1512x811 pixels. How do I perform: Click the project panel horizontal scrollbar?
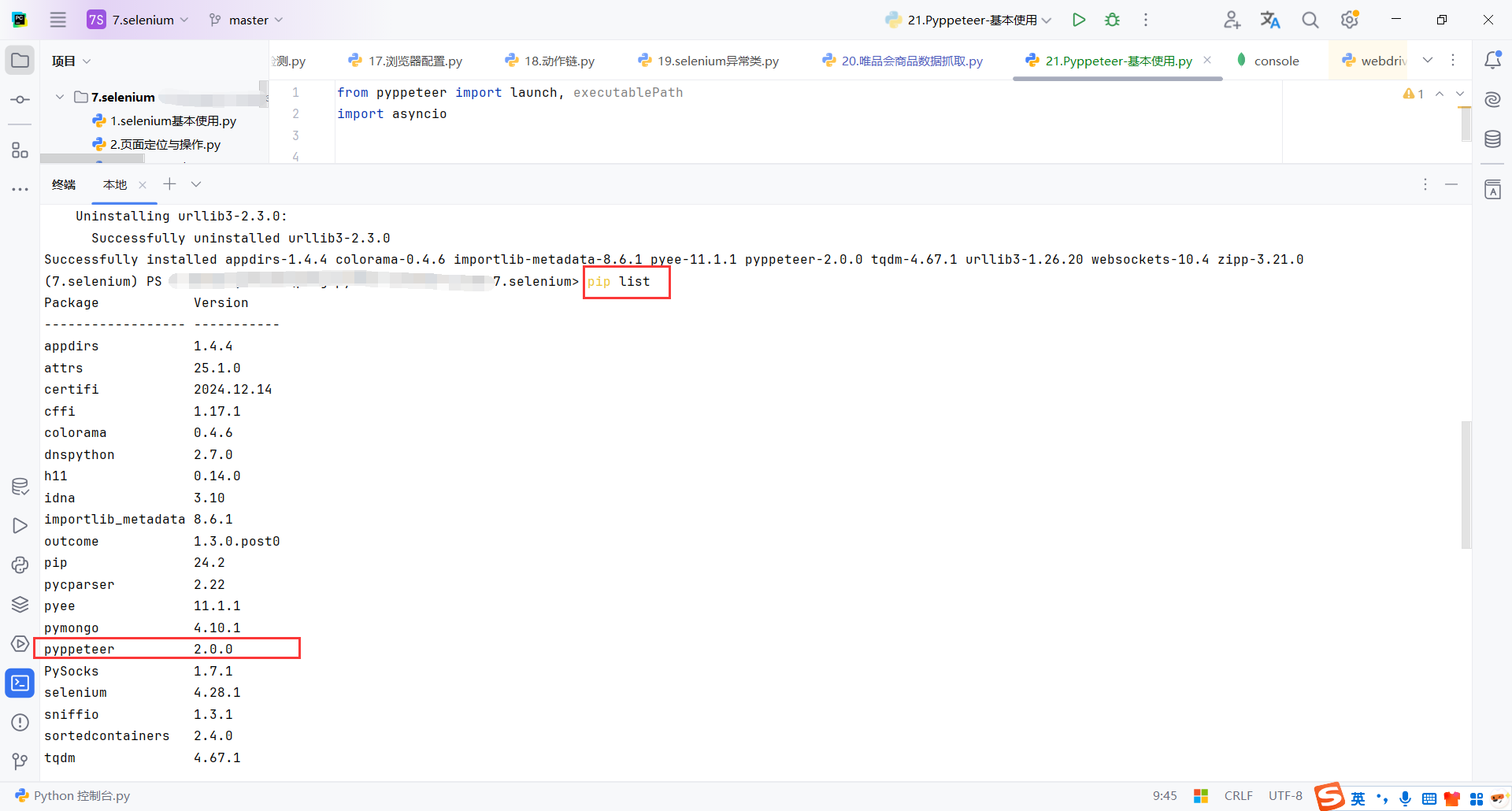pyautogui.click(x=92, y=159)
